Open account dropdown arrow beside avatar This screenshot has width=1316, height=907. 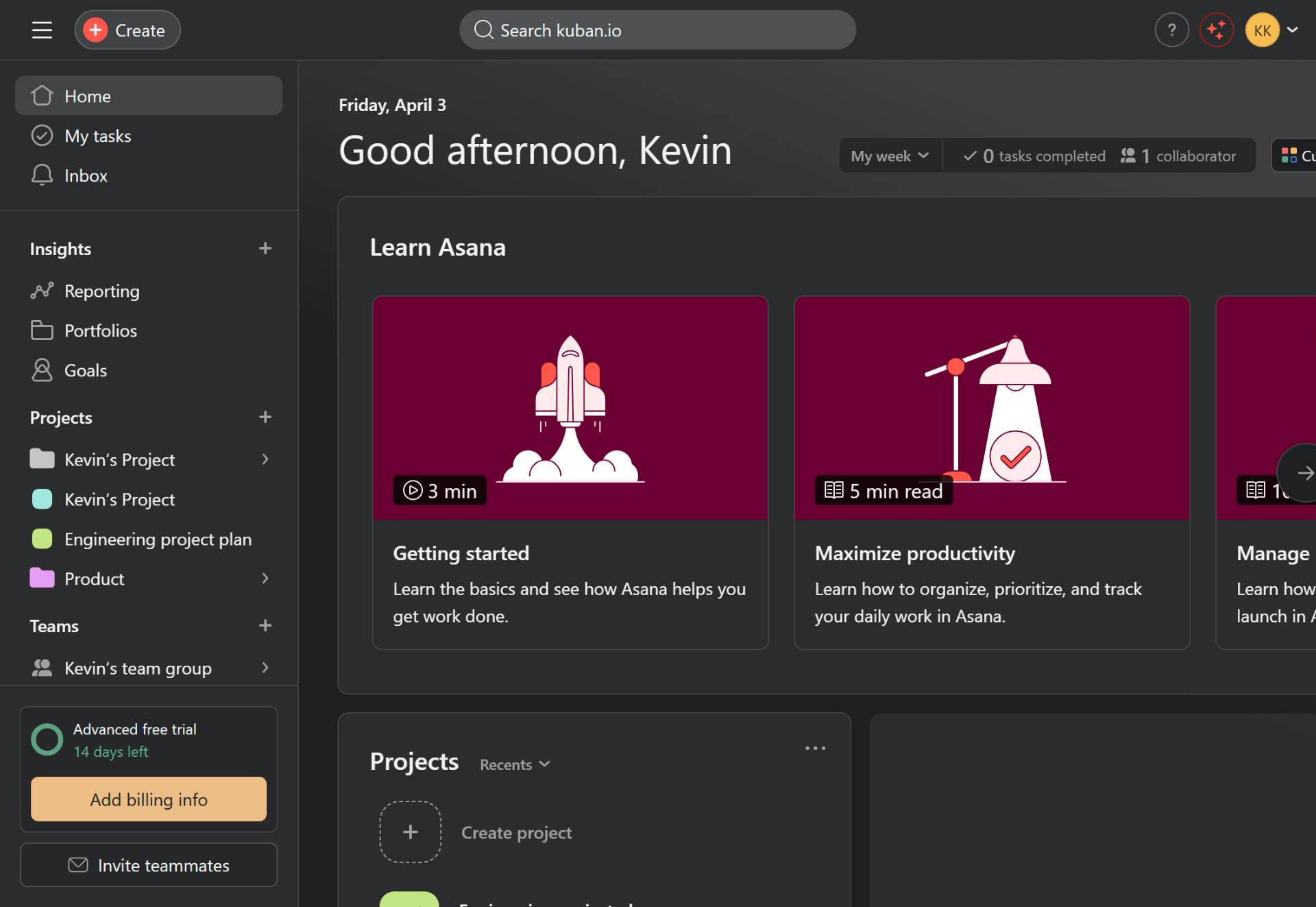click(1292, 30)
